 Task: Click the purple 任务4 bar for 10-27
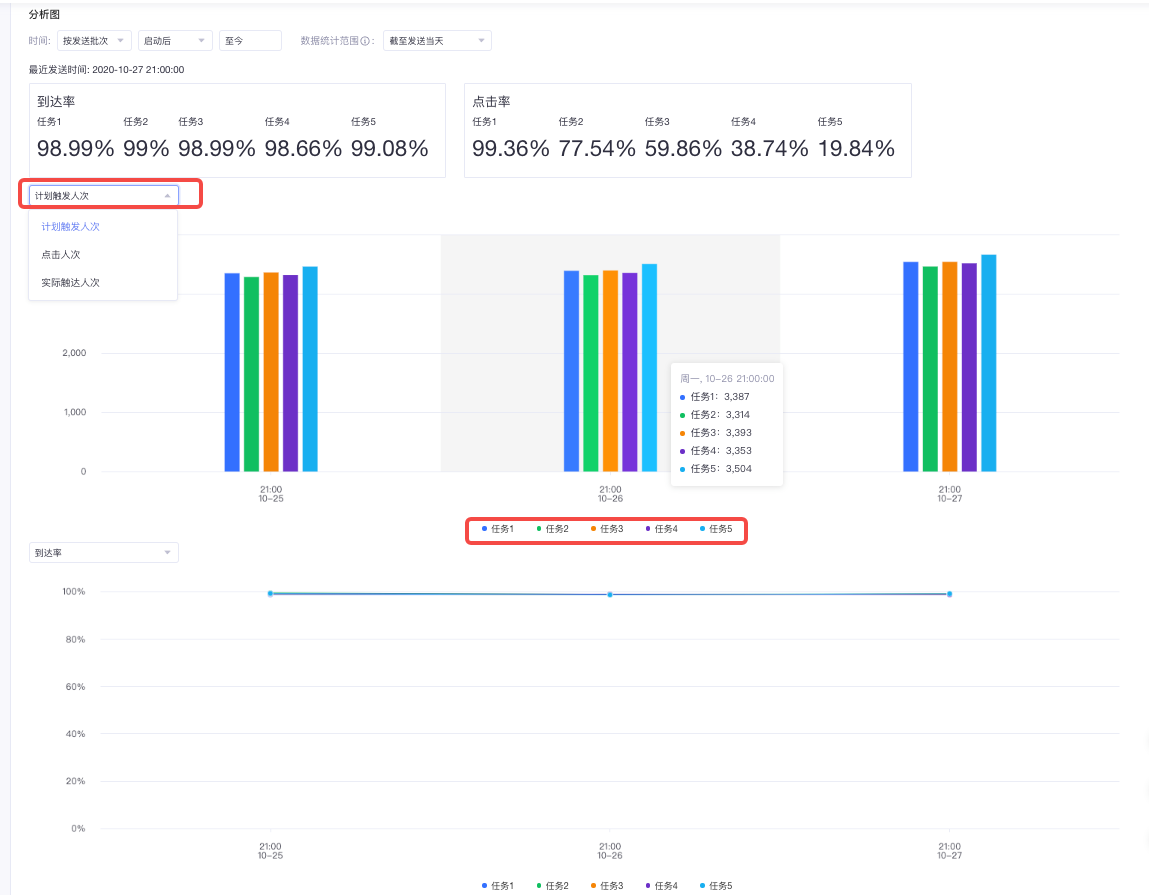point(969,367)
